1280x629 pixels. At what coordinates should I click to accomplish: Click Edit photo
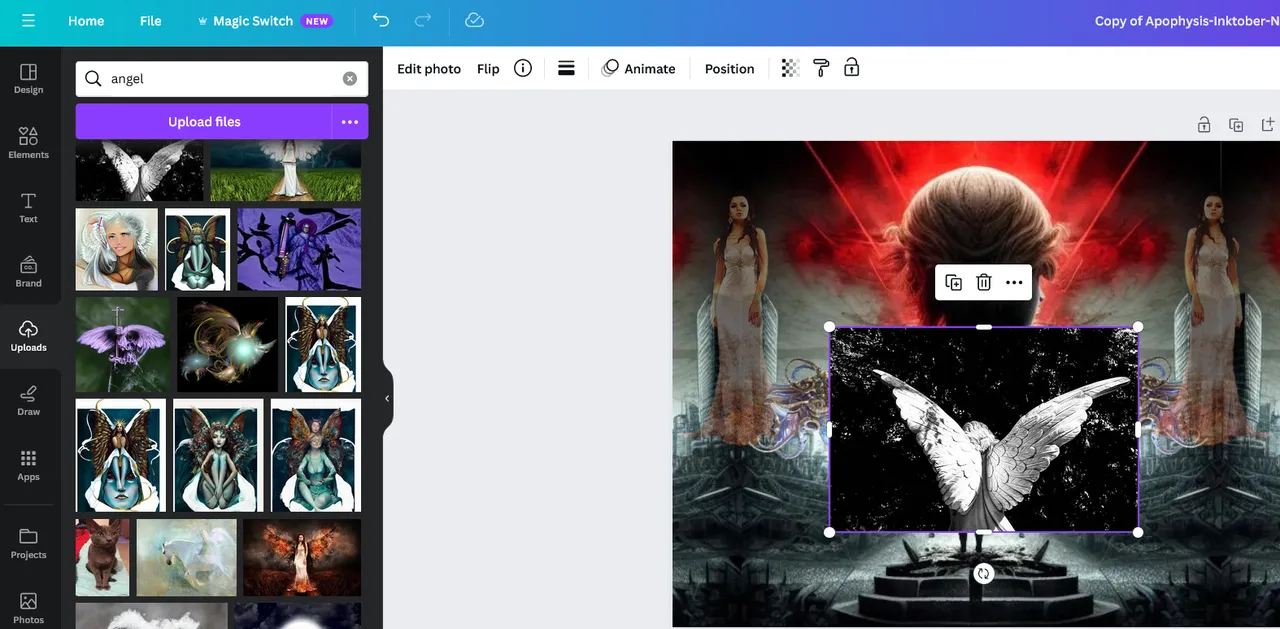pyautogui.click(x=429, y=69)
